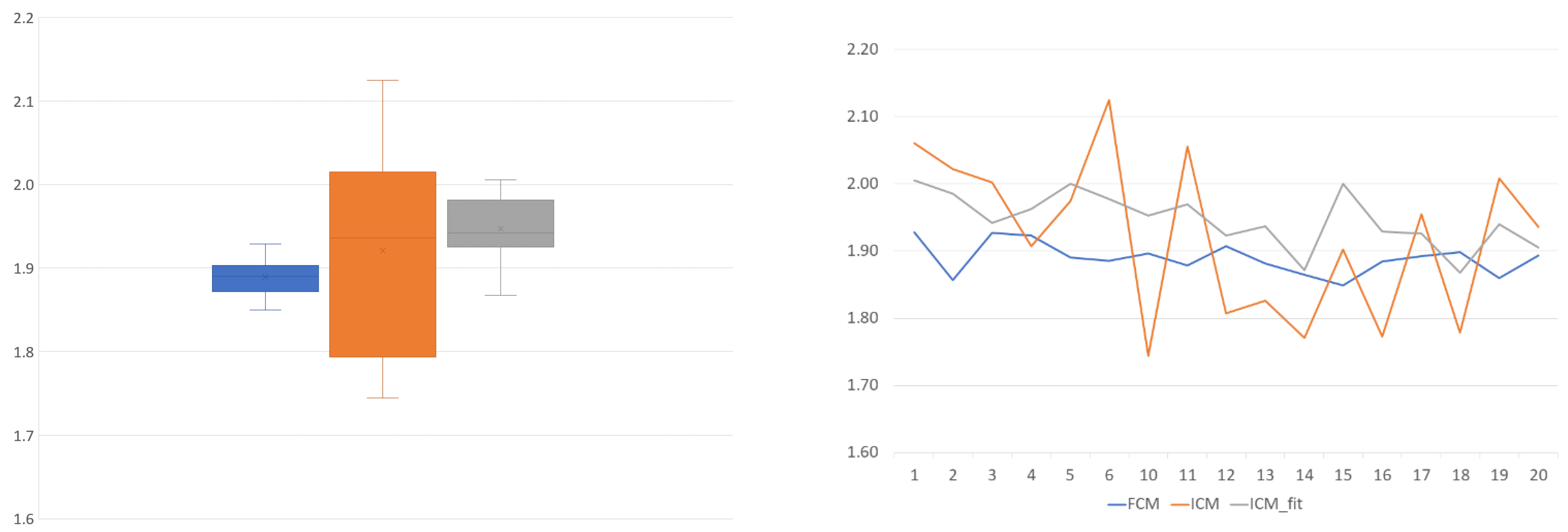
Task: Click the 2.2 label on box plot axis
Action: [x=24, y=18]
